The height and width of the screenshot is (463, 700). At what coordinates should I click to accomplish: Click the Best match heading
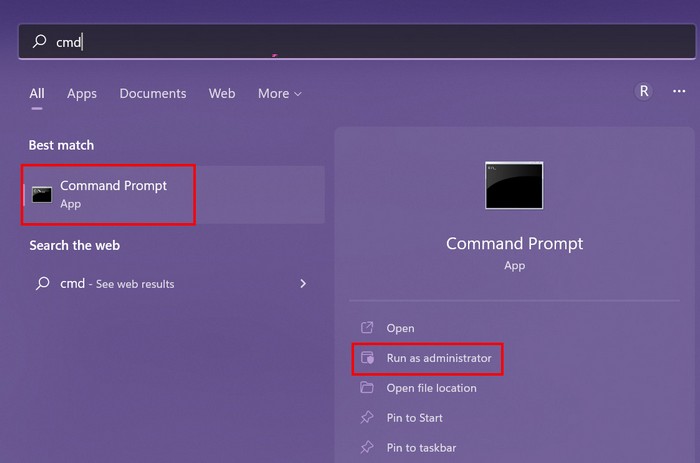coord(62,145)
